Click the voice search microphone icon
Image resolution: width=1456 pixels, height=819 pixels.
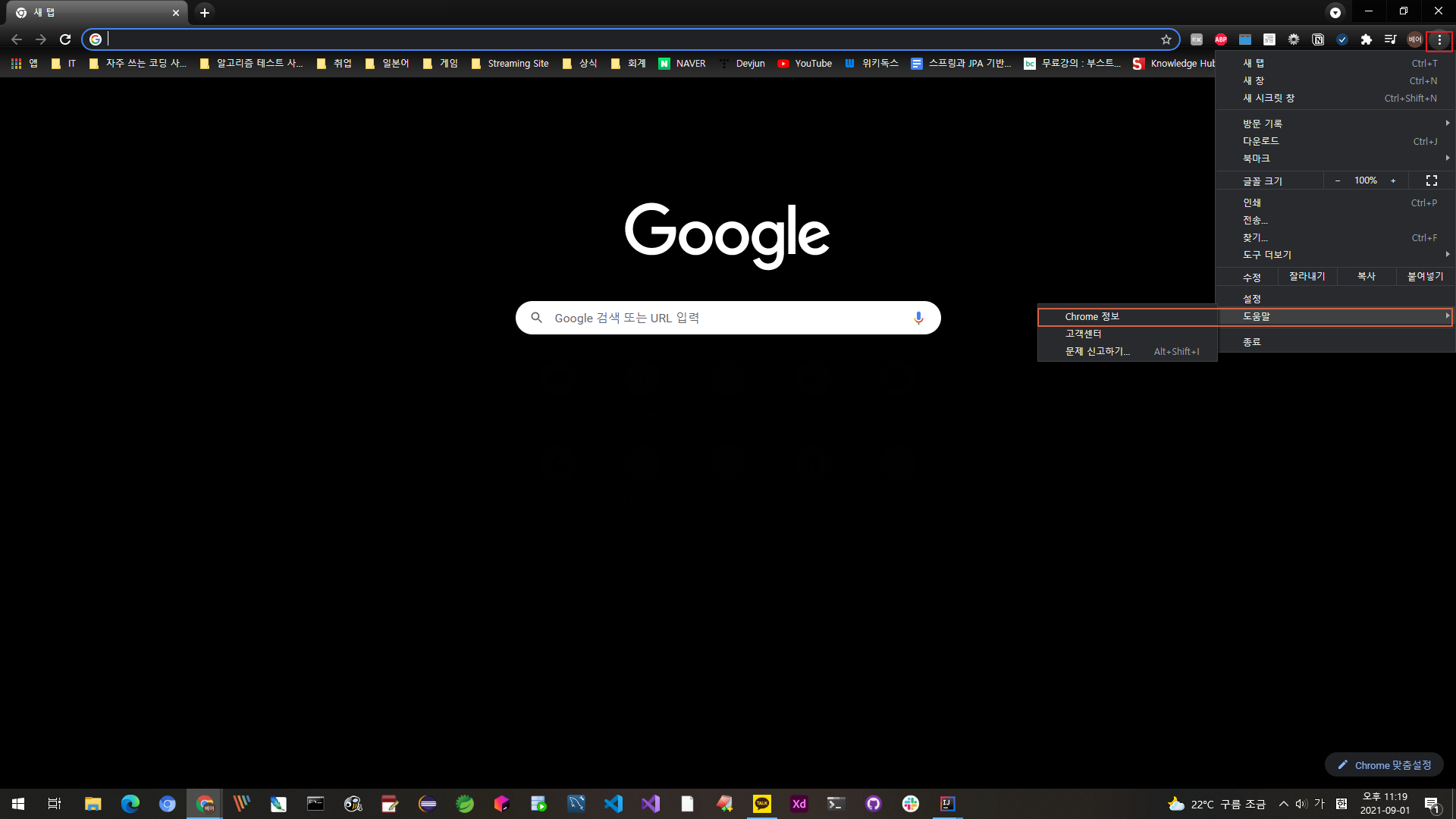pyautogui.click(x=918, y=318)
